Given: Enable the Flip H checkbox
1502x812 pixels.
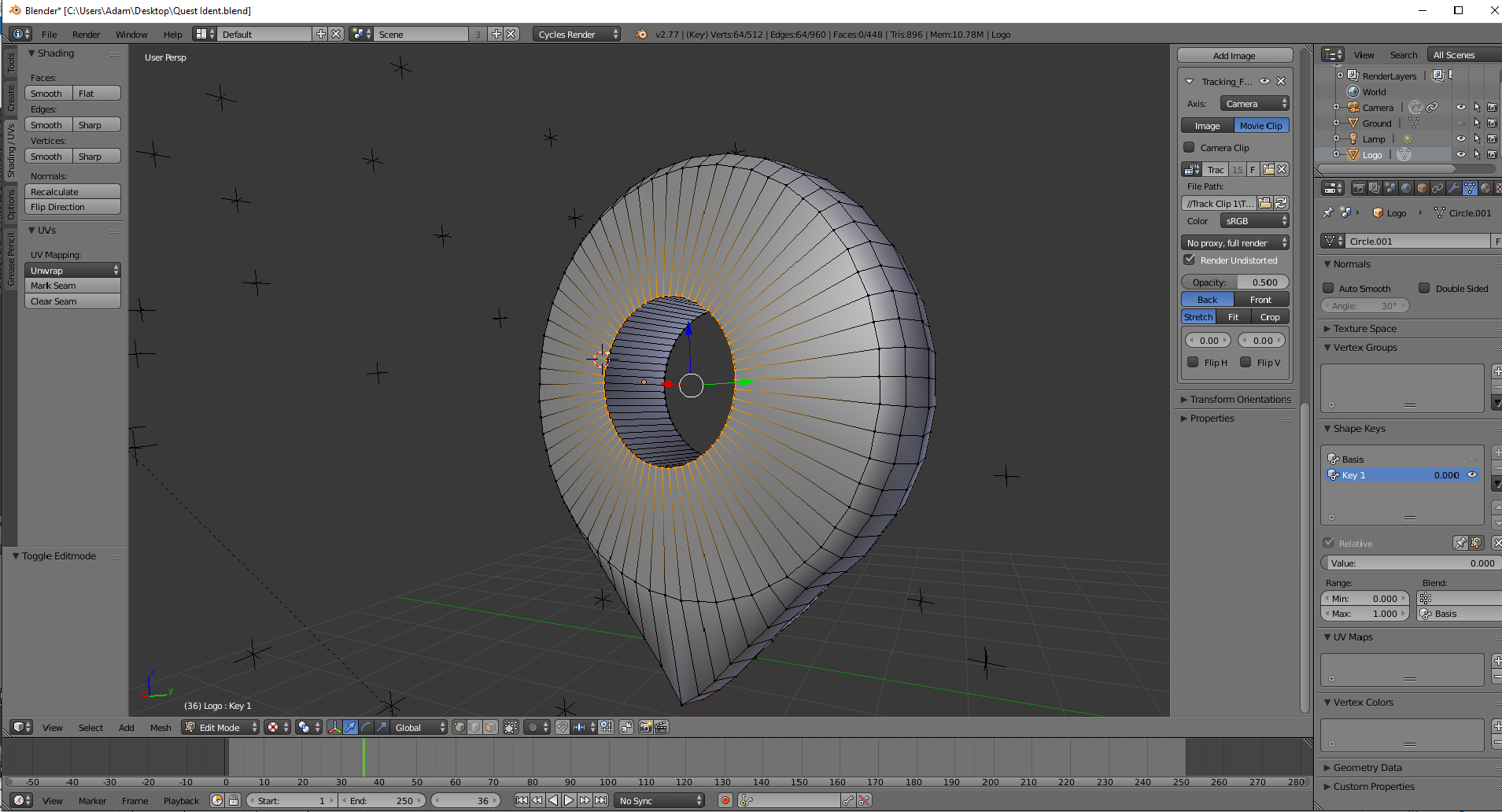Looking at the screenshot, I should click(1193, 362).
